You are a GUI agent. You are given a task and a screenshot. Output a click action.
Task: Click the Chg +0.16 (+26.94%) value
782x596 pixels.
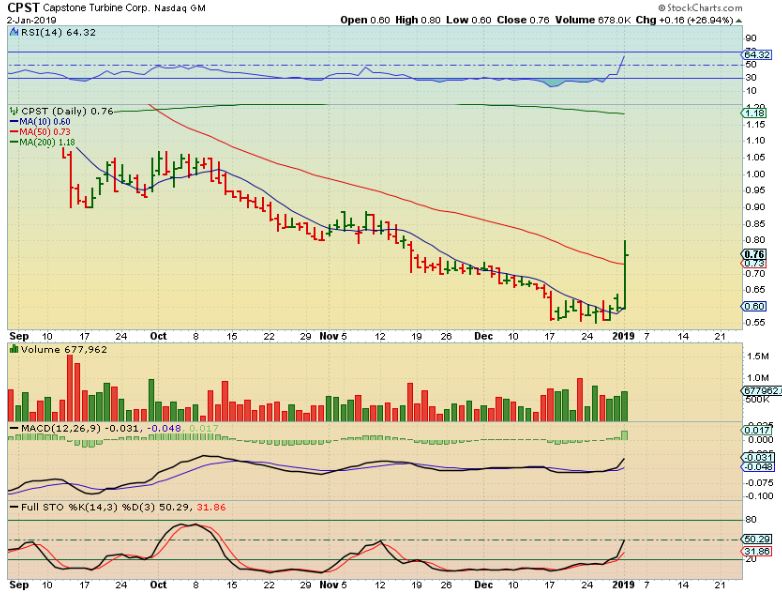[x=685, y=20]
